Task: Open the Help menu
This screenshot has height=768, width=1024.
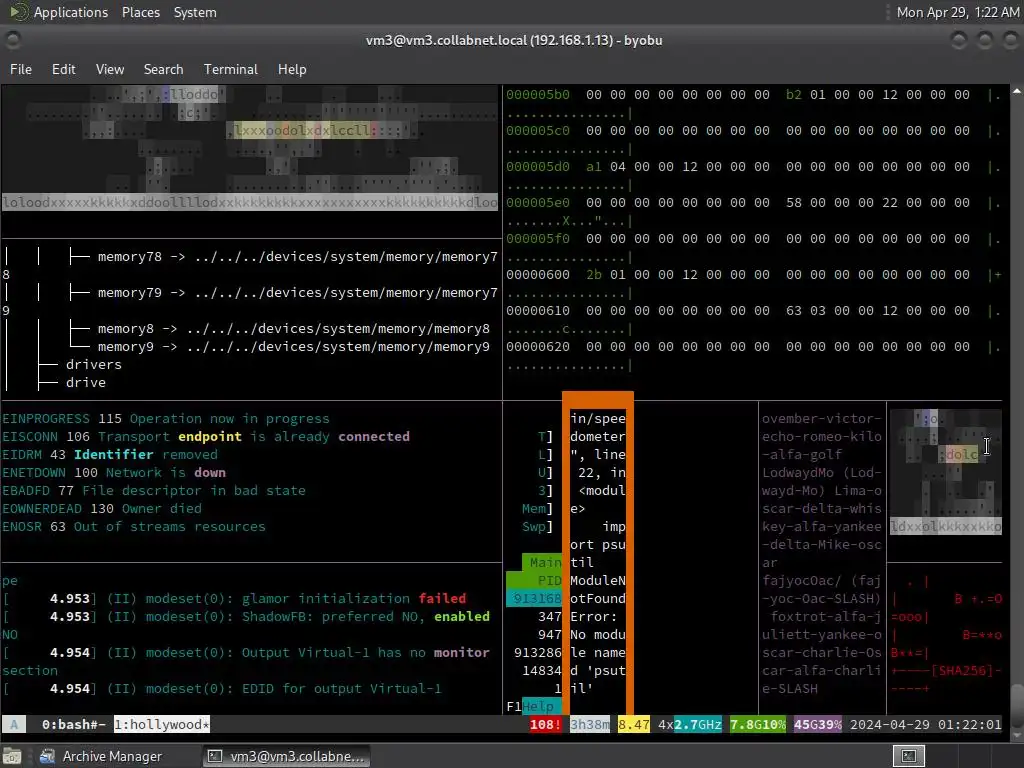Action: tap(292, 69)
